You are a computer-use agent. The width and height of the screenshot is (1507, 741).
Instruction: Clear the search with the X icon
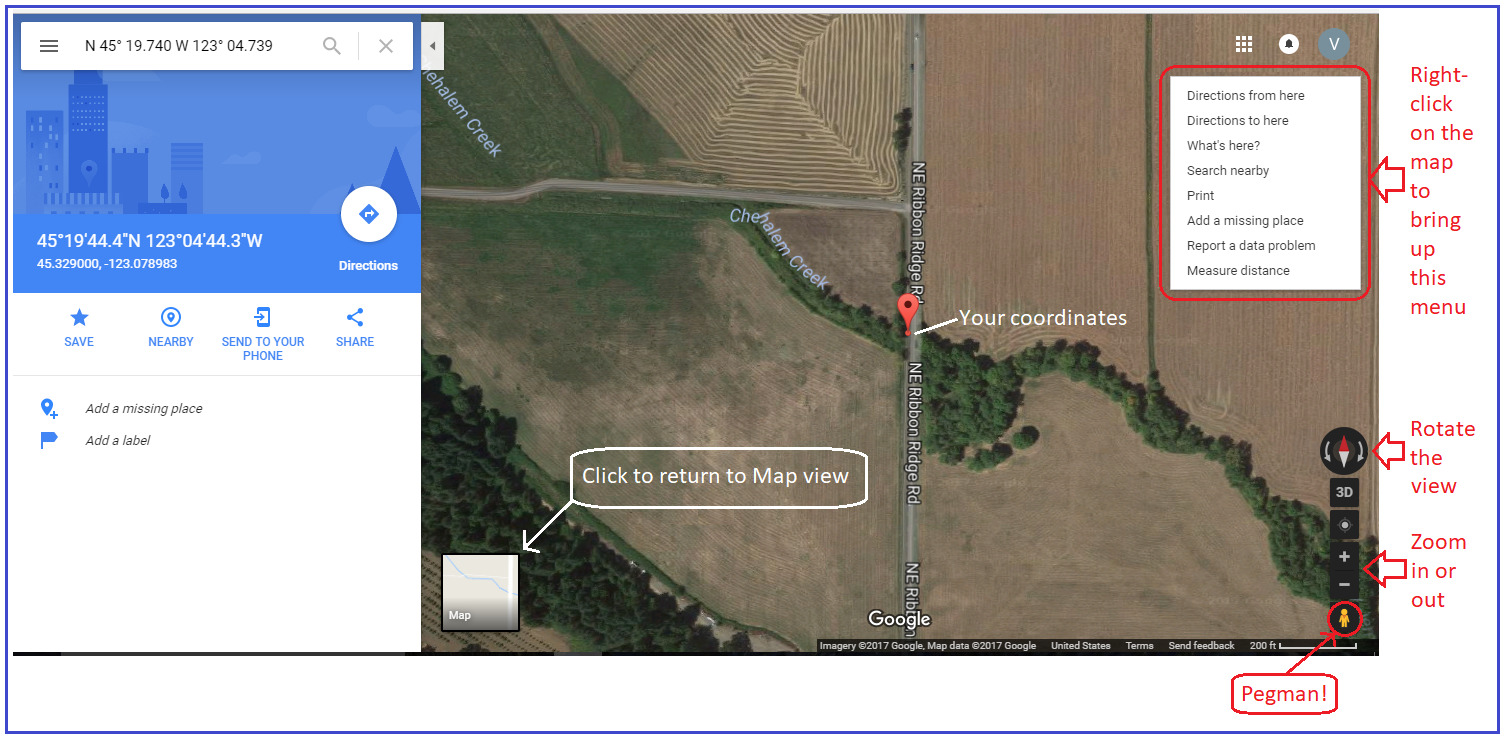click(386, 46)
